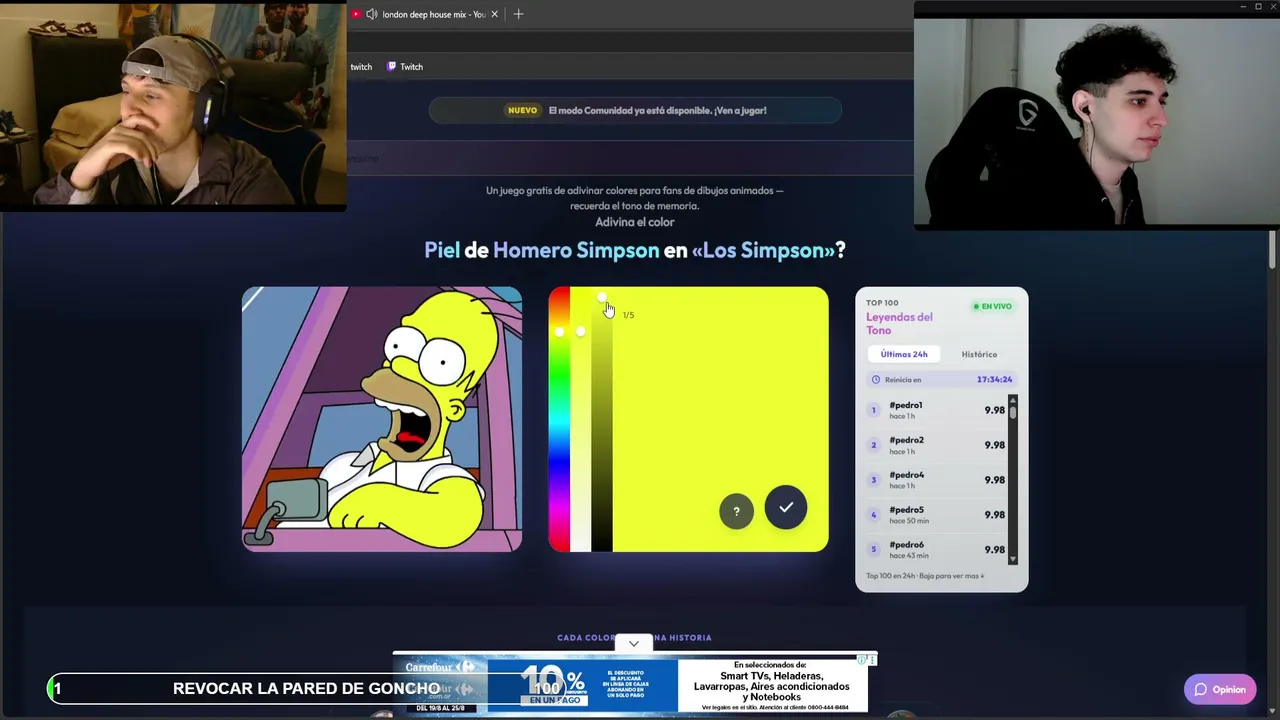Click the EN VIVO live badge

click(993, 306)
